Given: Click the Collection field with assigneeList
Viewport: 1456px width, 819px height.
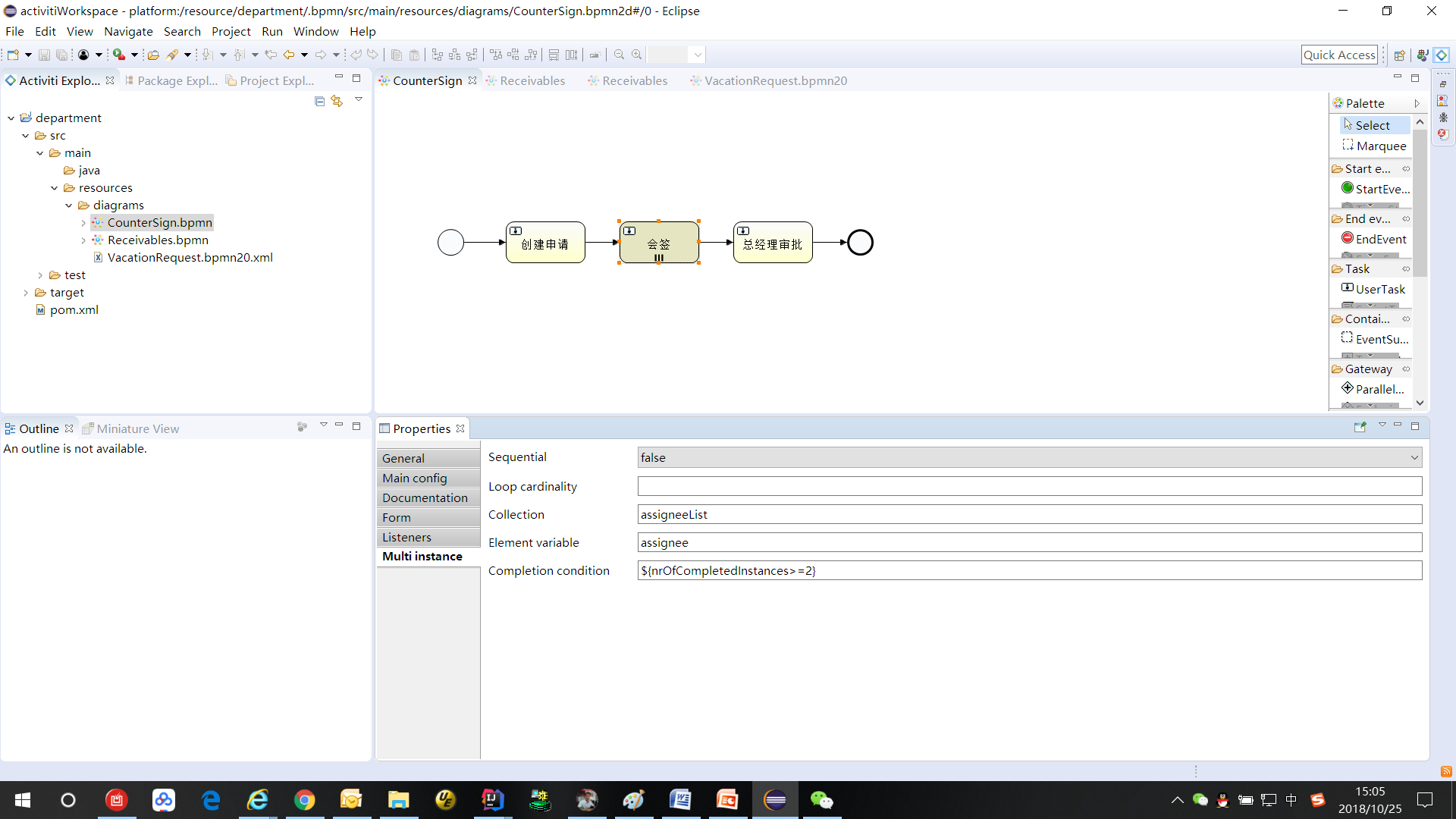Looking at the screenshot, I should click(1030, 514).
